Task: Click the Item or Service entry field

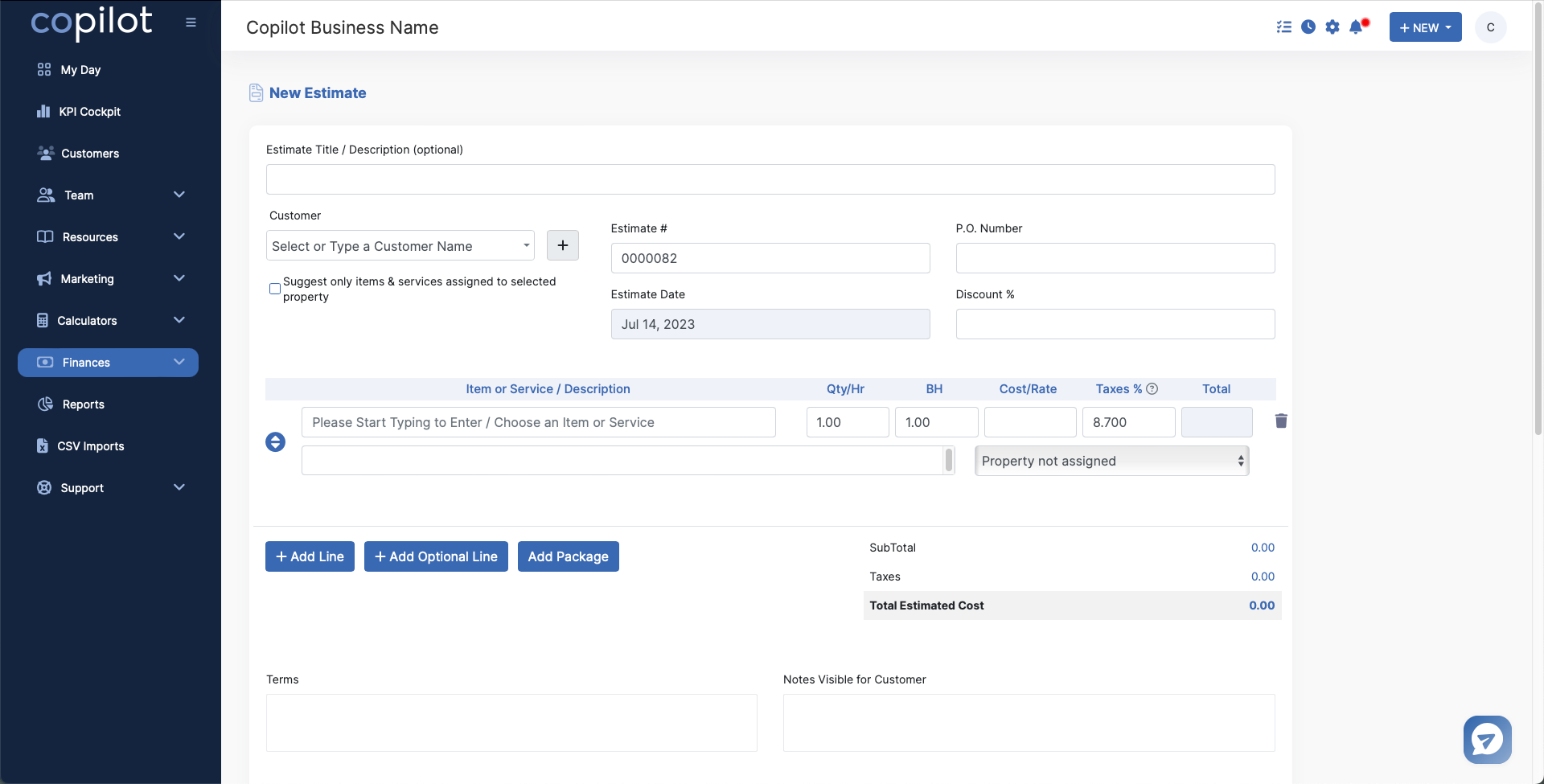Action: click(539, 422)
